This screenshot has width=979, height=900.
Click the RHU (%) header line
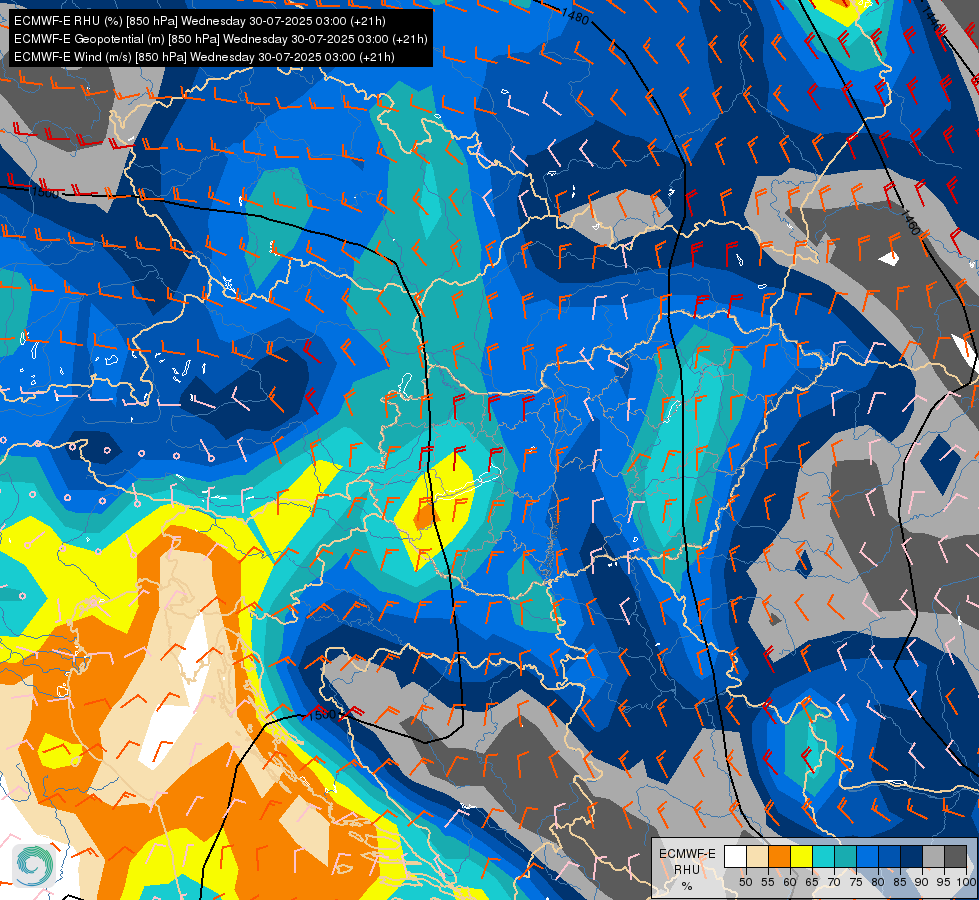tap(200, 21)
